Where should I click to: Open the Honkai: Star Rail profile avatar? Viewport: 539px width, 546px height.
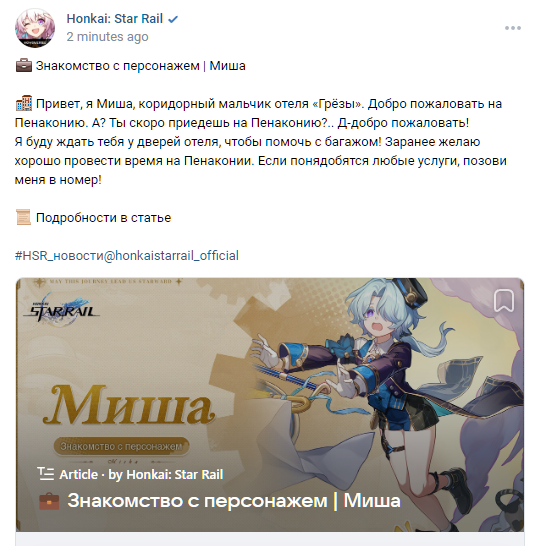click(35, 28)
